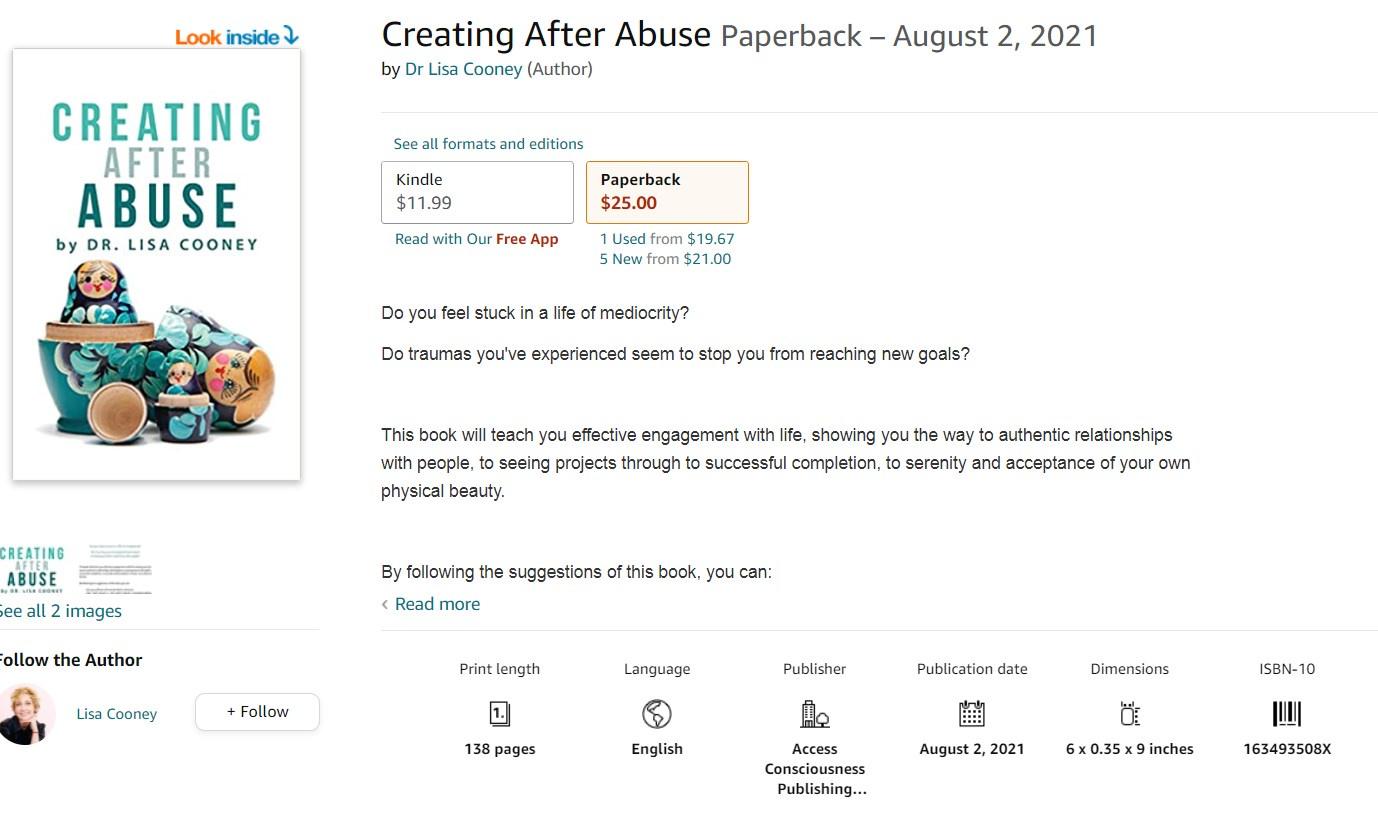Image resolution: width=1378 pixels, height=819 pixels.
Task: Expand the description with Read more
Action: pos(437,604)
